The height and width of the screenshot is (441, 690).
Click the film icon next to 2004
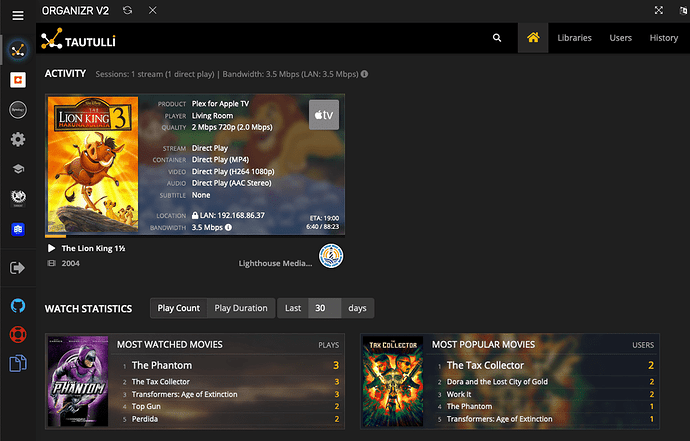[x=51, y=263]
